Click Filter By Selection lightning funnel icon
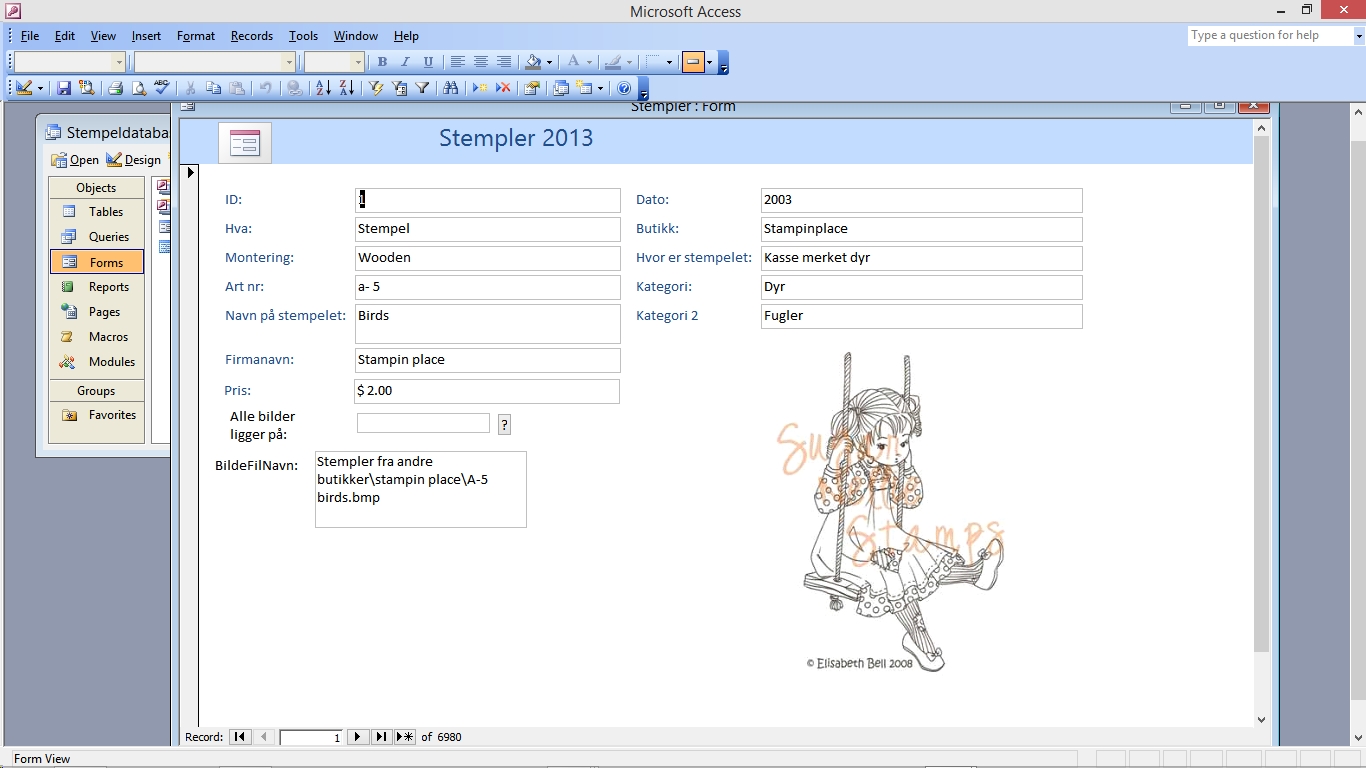 point(376,88)
